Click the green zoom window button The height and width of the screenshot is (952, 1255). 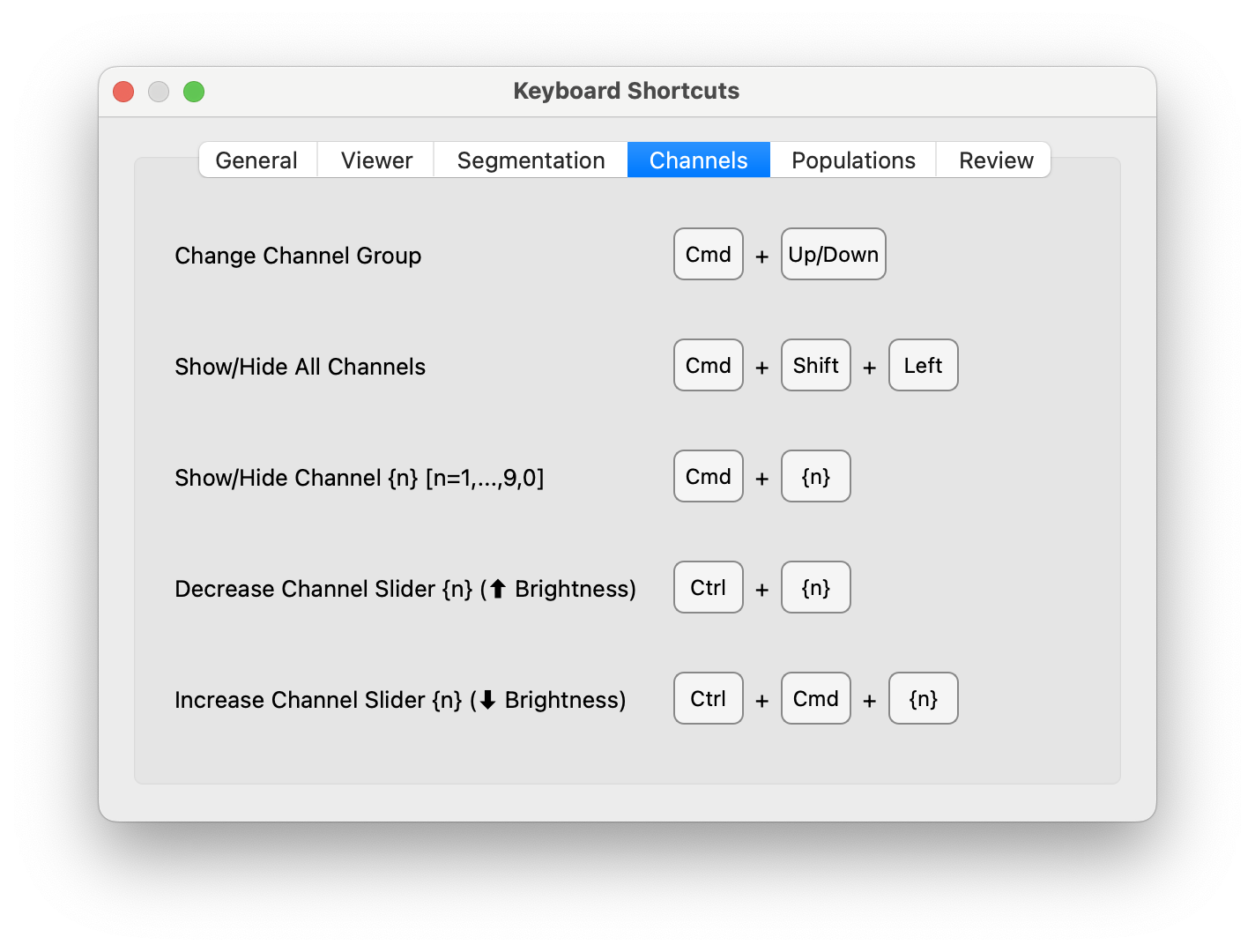click(x=194, y=91)
